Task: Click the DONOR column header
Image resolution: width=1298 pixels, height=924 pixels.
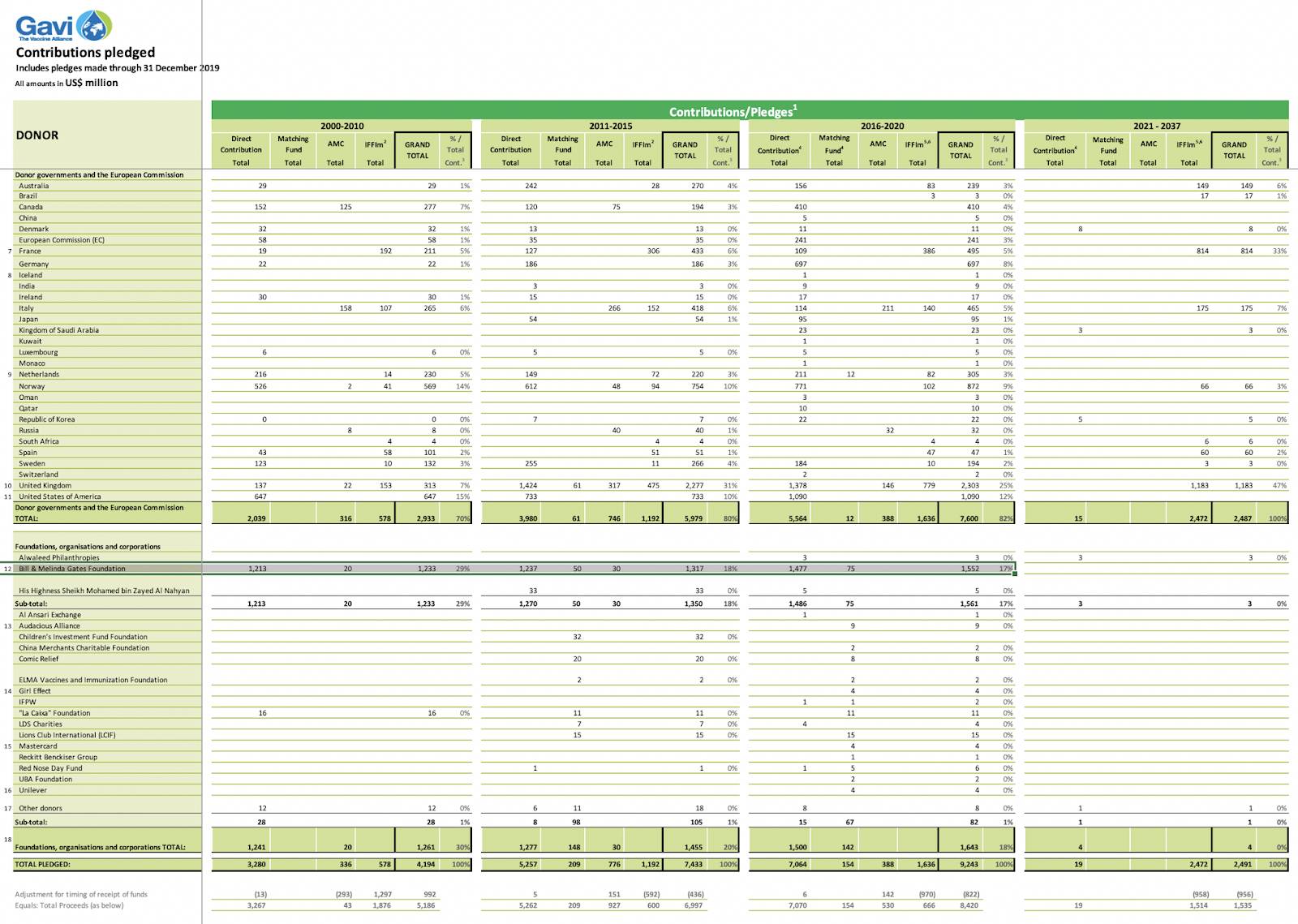Action: pos(37,135)
